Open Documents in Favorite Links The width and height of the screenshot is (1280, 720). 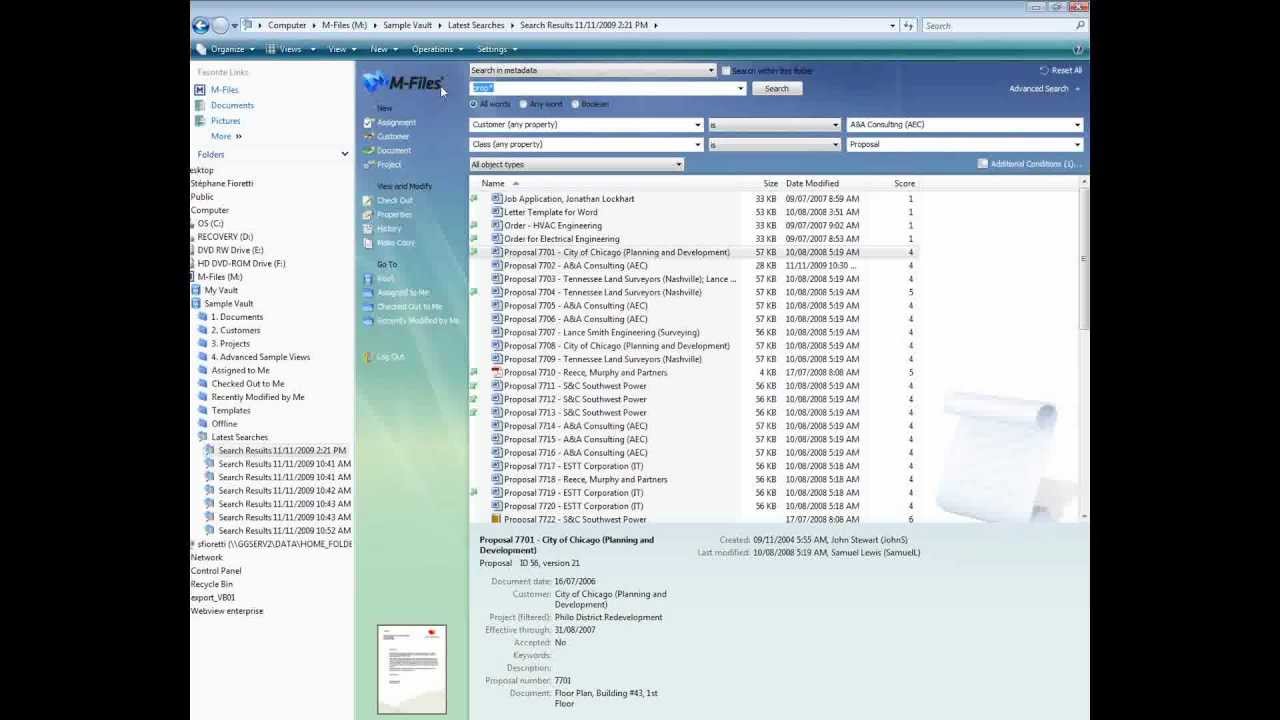[x=232, y=105]
